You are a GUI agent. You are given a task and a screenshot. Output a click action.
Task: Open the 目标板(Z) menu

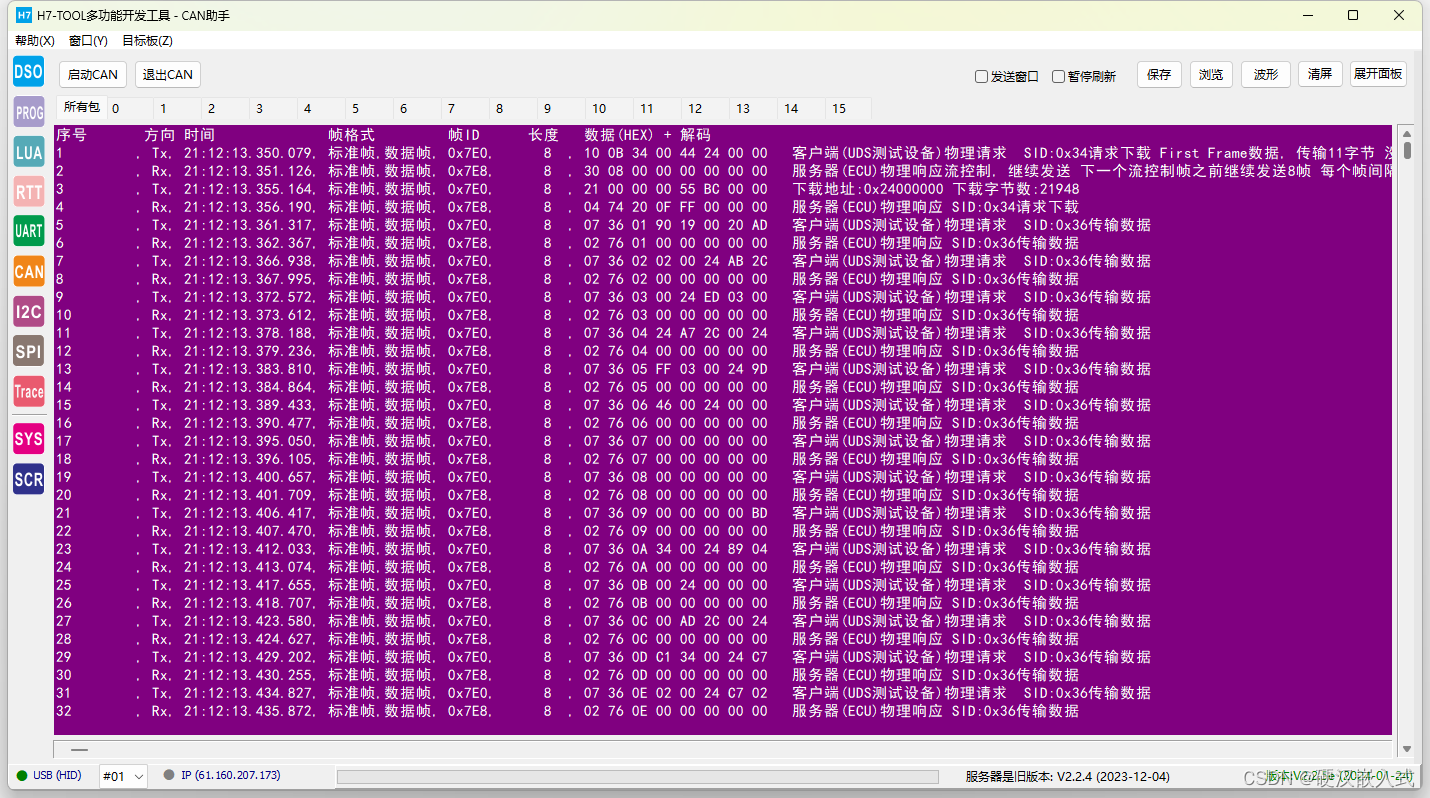tap(147, 41)
